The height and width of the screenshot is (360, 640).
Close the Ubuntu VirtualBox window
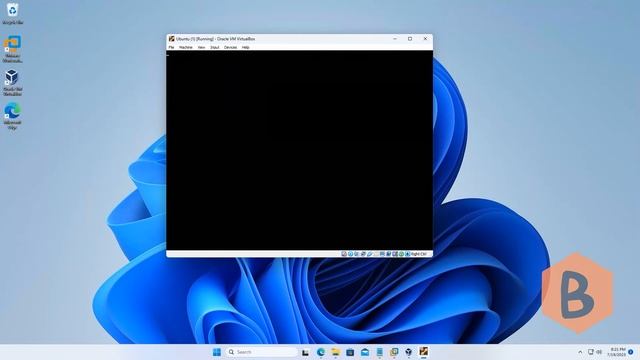425,39
